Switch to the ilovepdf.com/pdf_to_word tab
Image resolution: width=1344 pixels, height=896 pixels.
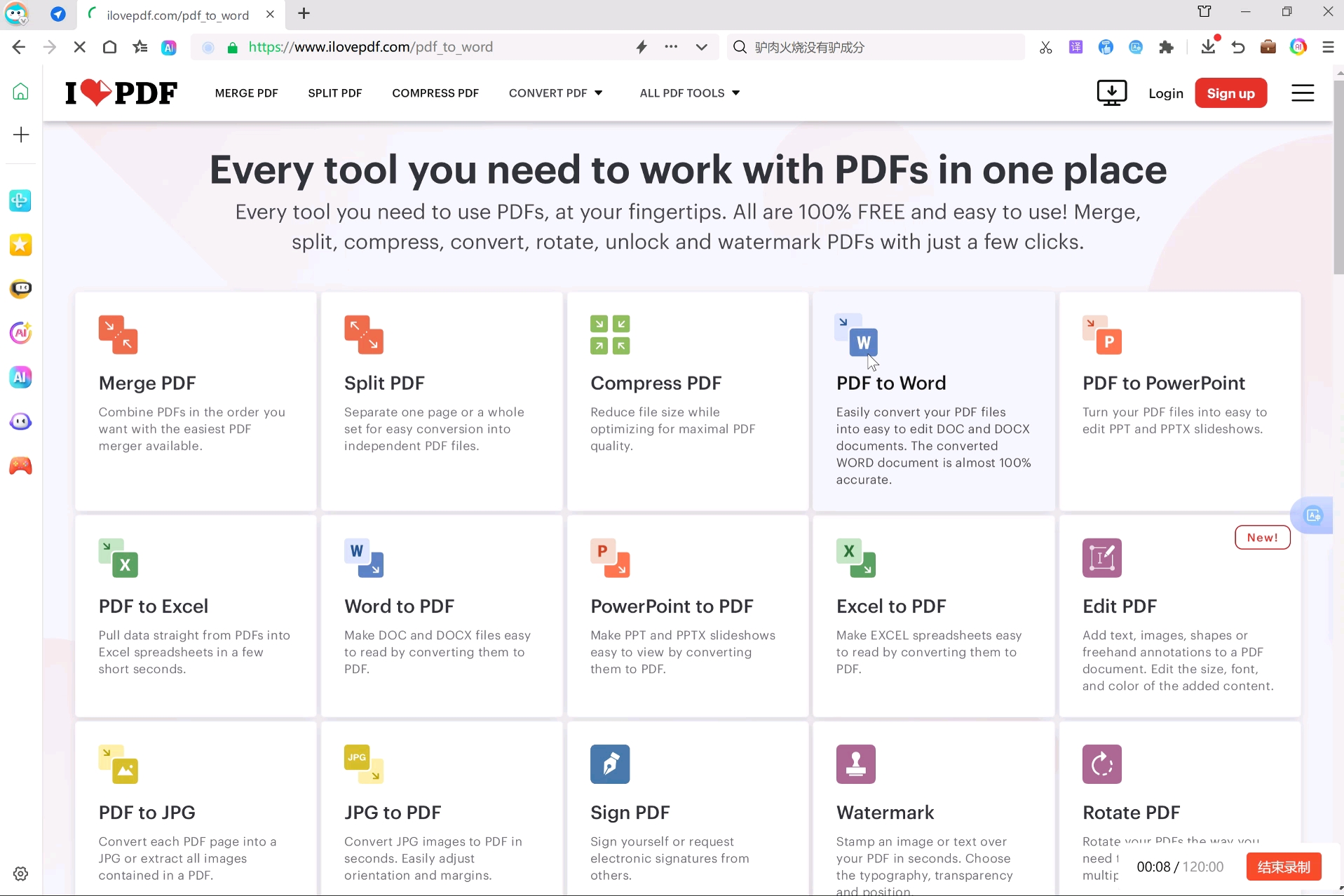178,15
